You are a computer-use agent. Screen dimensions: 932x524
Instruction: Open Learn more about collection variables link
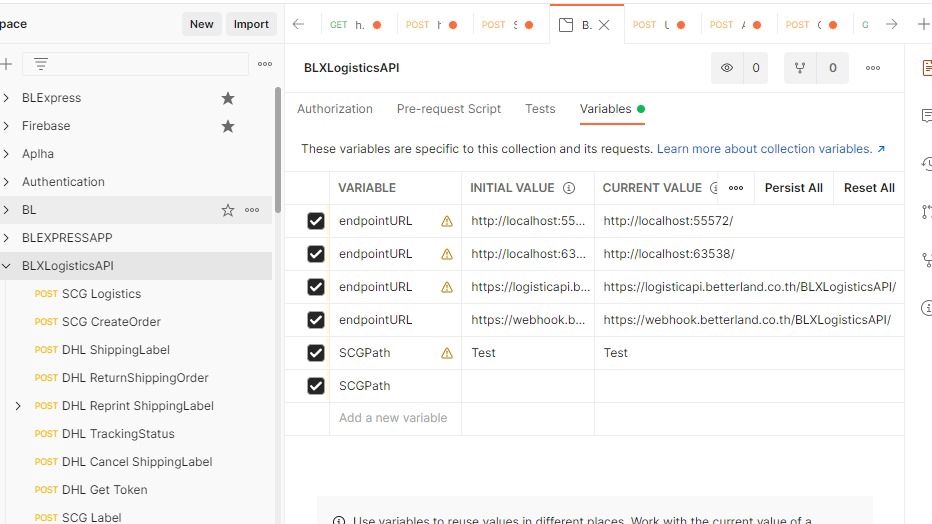click(770, 149)
